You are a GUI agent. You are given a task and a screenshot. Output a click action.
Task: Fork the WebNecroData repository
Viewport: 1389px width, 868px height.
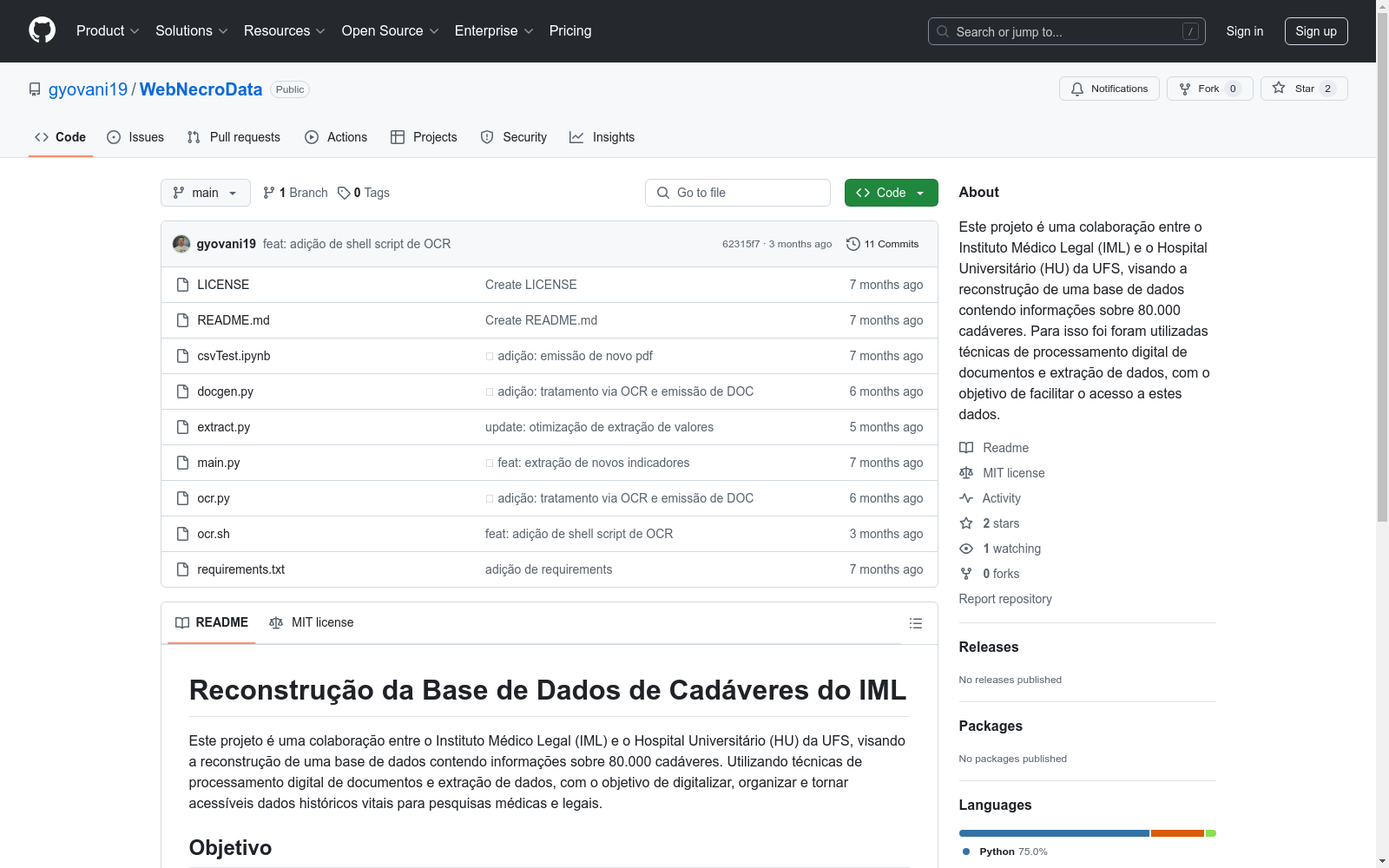tap(1209, 89)
